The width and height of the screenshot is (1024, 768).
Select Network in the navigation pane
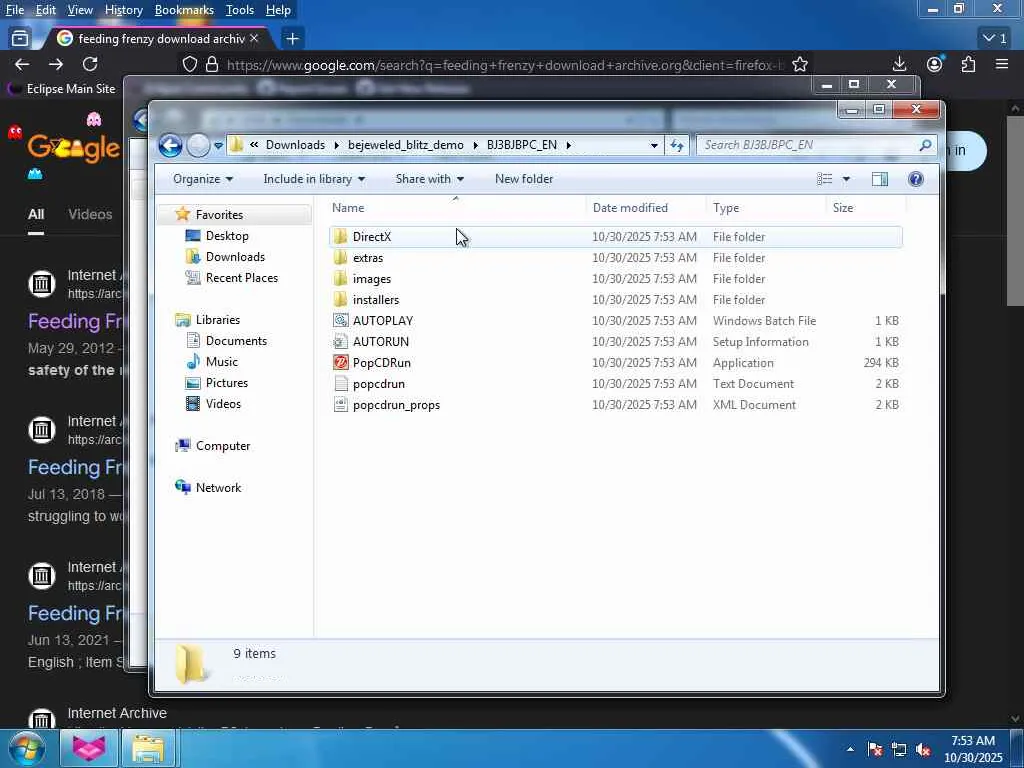[x=218, y=487]
